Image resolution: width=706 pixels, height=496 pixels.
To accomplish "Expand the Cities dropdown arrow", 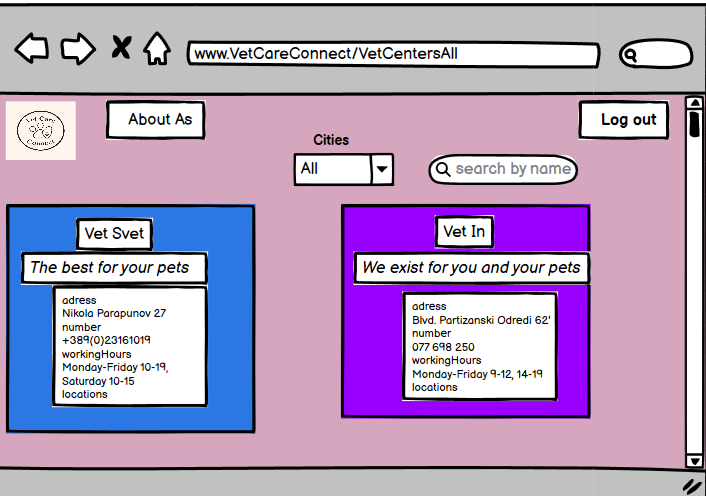I will click(x=382, y=170).
